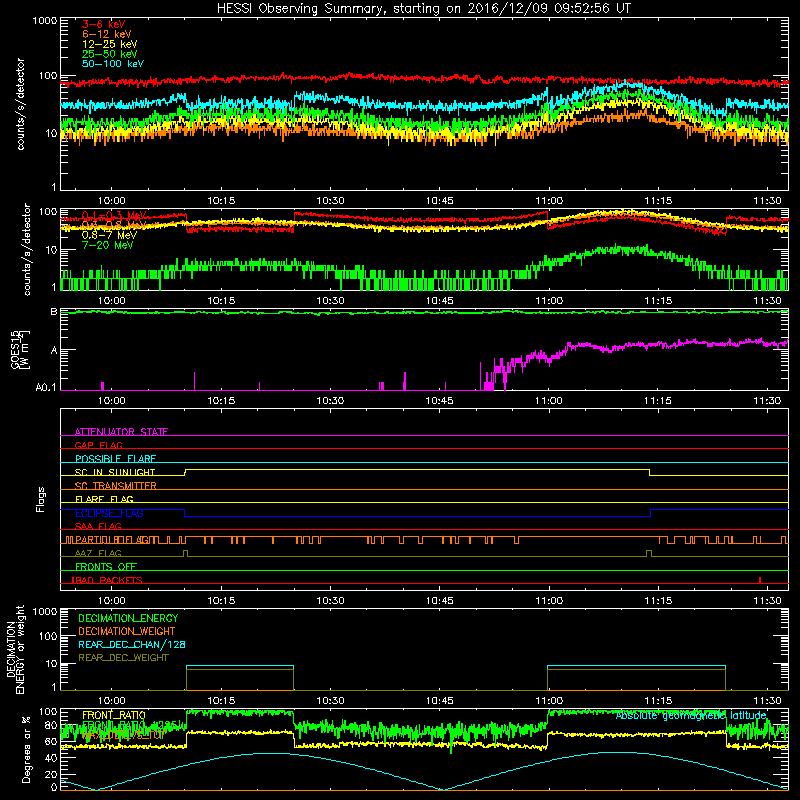Click the FRONTS_OFF flag label
The height and width of the screenshot is (800, 800).
click(106, 567)
